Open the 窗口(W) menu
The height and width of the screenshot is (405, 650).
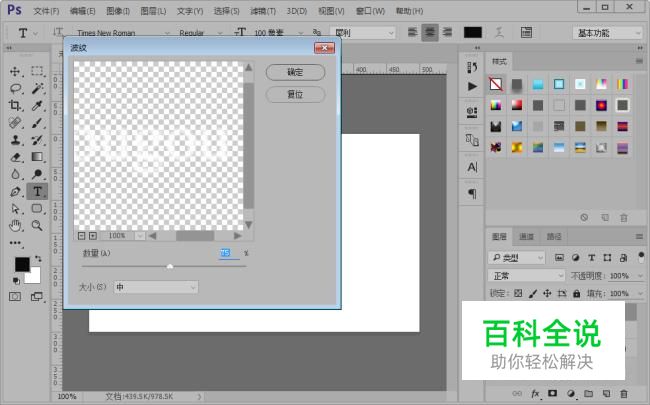370,11
